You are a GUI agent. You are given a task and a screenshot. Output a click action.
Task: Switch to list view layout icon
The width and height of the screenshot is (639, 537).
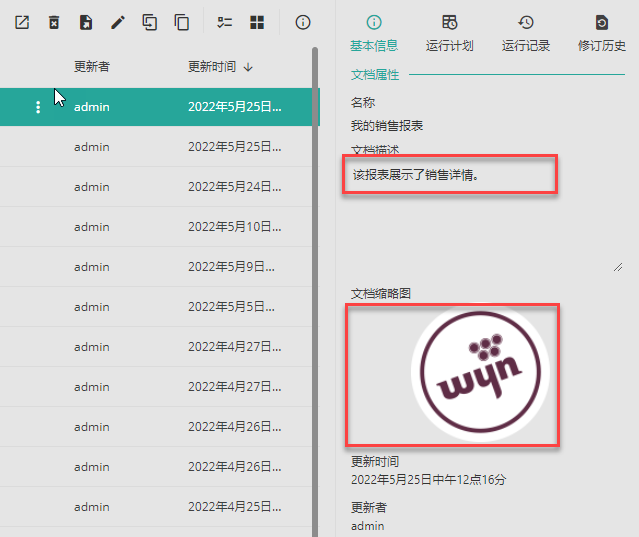[225, 22]
